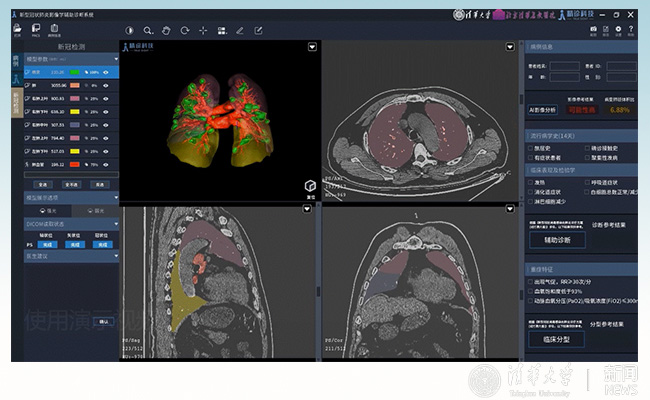Select the zoom magnifier tool
Screen dimensions: 650x400
(148, 31)
